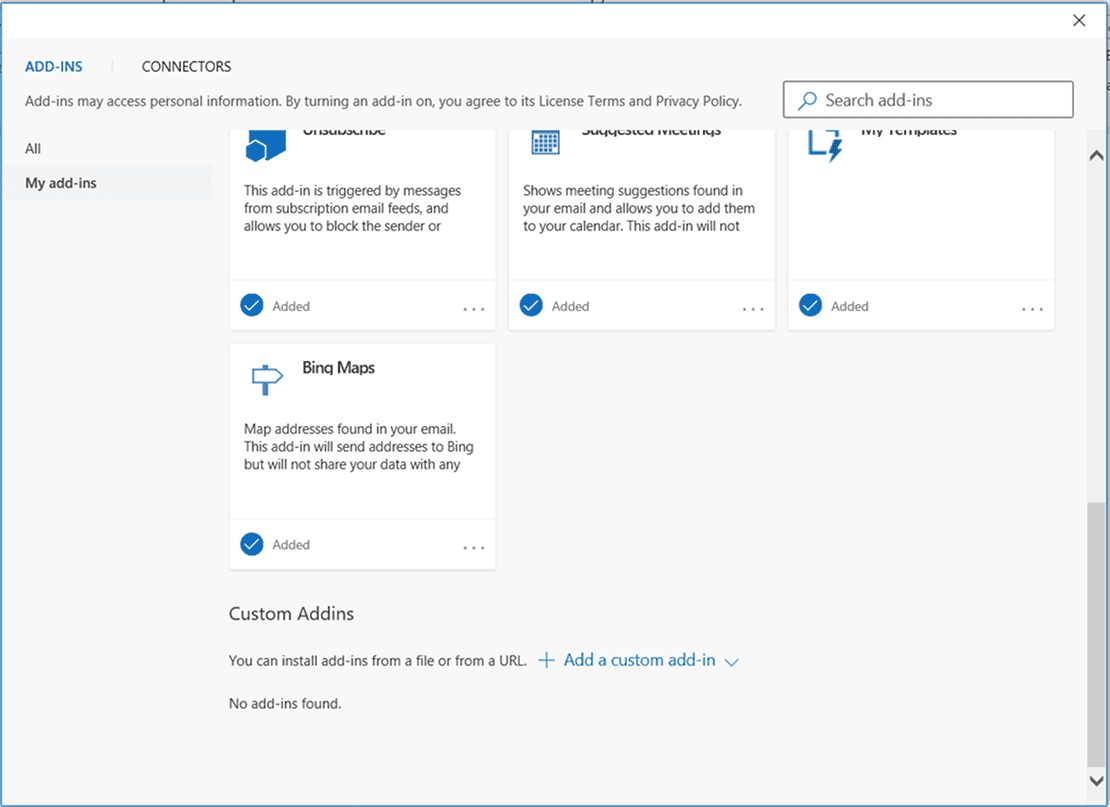Image resolution: width=1110 pixels, height=807 pixels.
Task: Switch to the ADD-INS tab
Action: pyautogui.click(x=53, y=66)
